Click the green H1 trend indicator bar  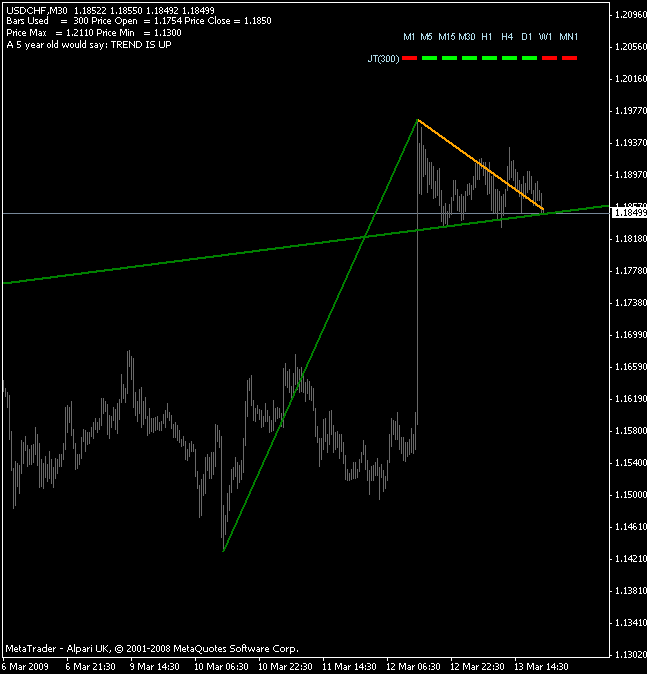click(x=489, y=58)
